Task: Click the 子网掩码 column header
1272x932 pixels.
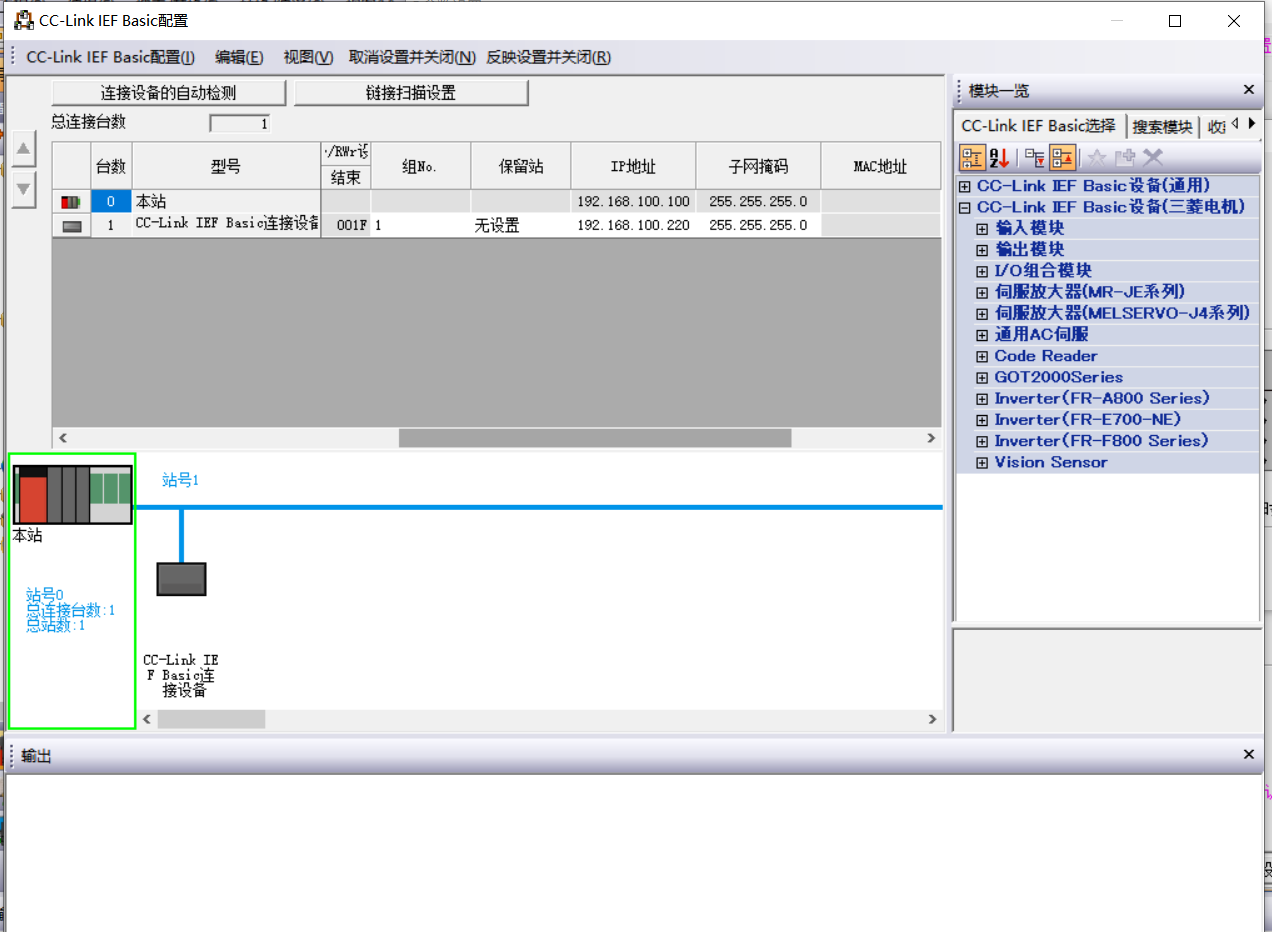Action: (758, 166)
